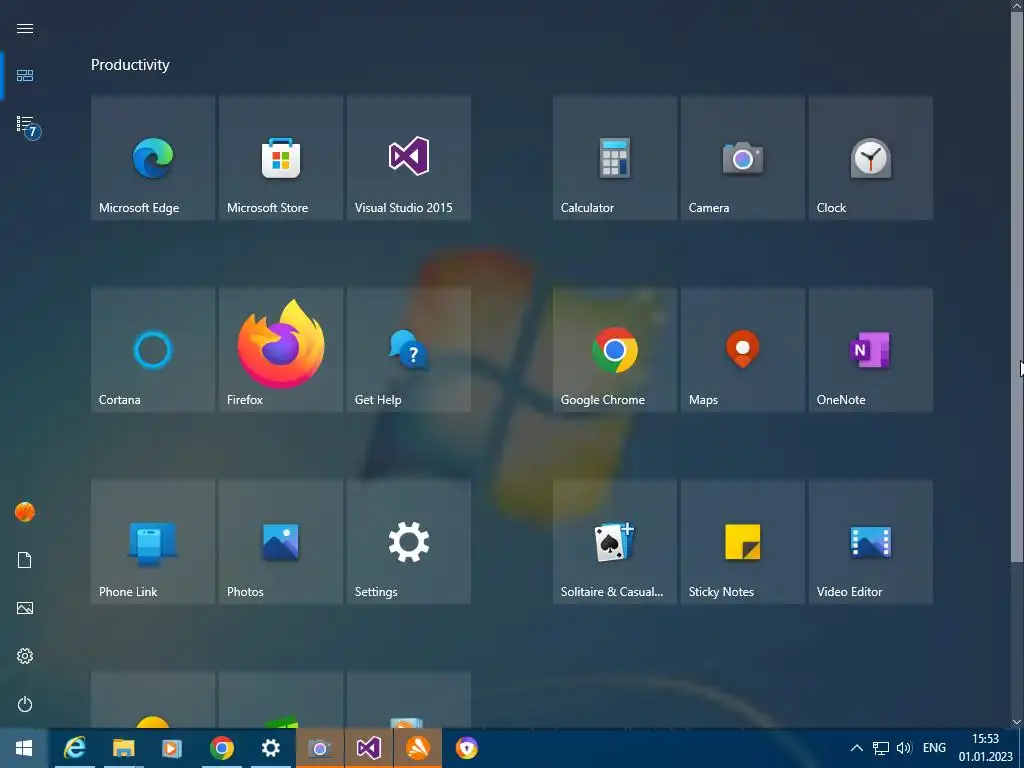This screenshot has height=768, width=1024.
Task: Switch to All apps list view
Action: (x=27, y=126)
